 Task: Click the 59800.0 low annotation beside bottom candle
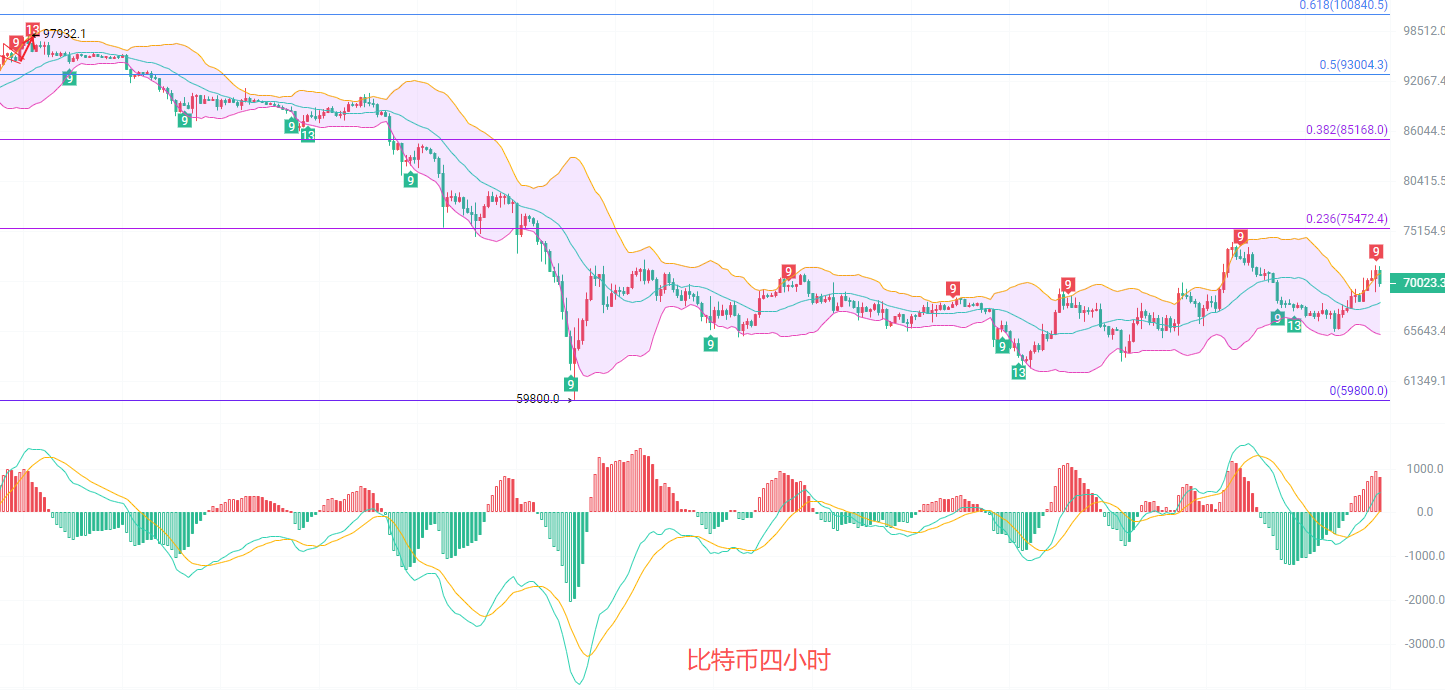coord(538,398)
